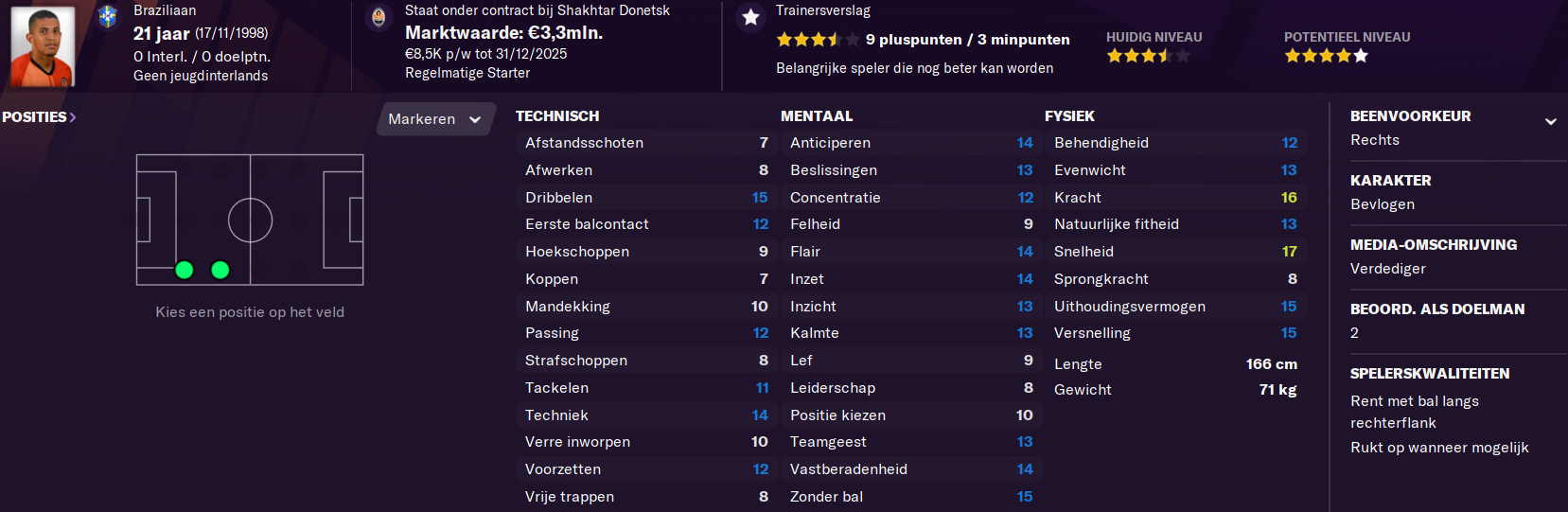Open the Markeren dropdown

(x=435, y=119)
